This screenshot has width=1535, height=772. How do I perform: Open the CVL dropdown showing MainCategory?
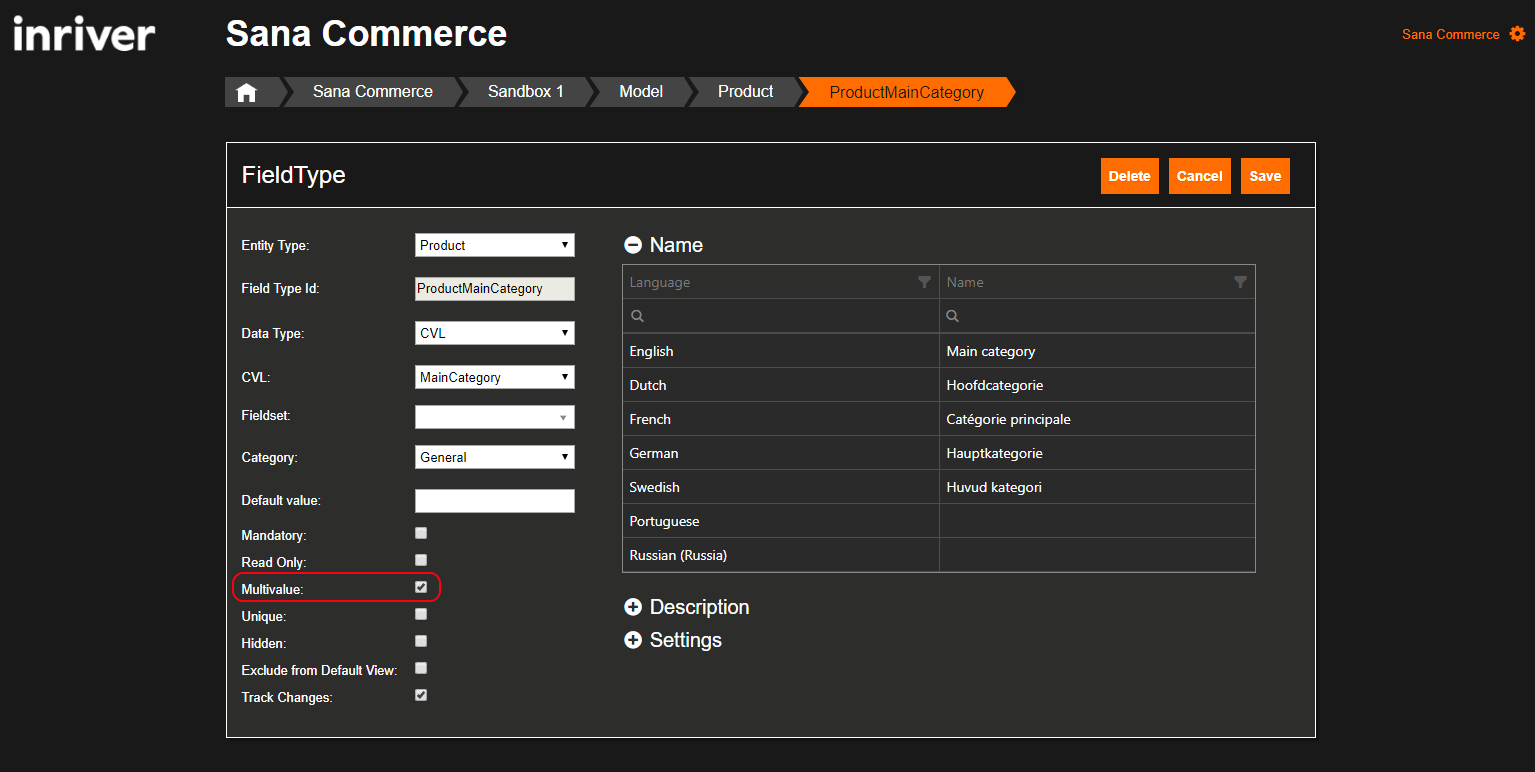[495, 377]
